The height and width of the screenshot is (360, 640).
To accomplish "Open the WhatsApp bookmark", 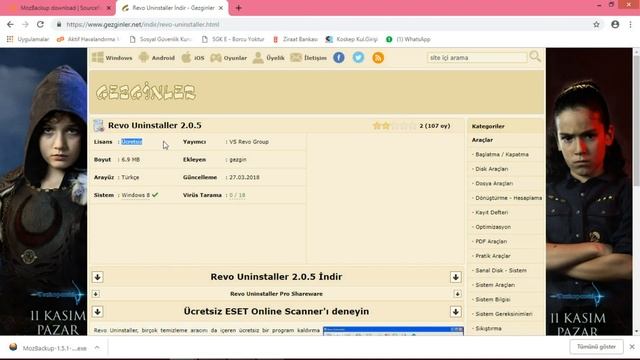I will click(408, 39).
